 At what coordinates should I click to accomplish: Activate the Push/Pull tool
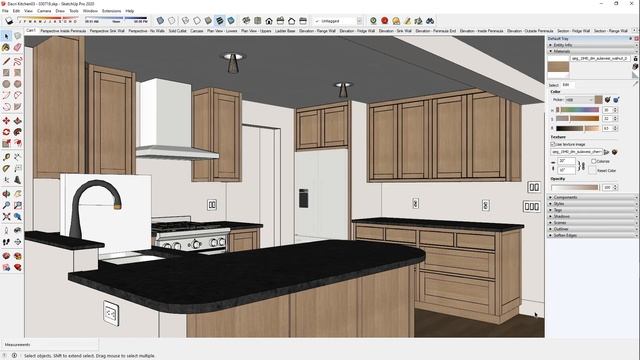18,121
